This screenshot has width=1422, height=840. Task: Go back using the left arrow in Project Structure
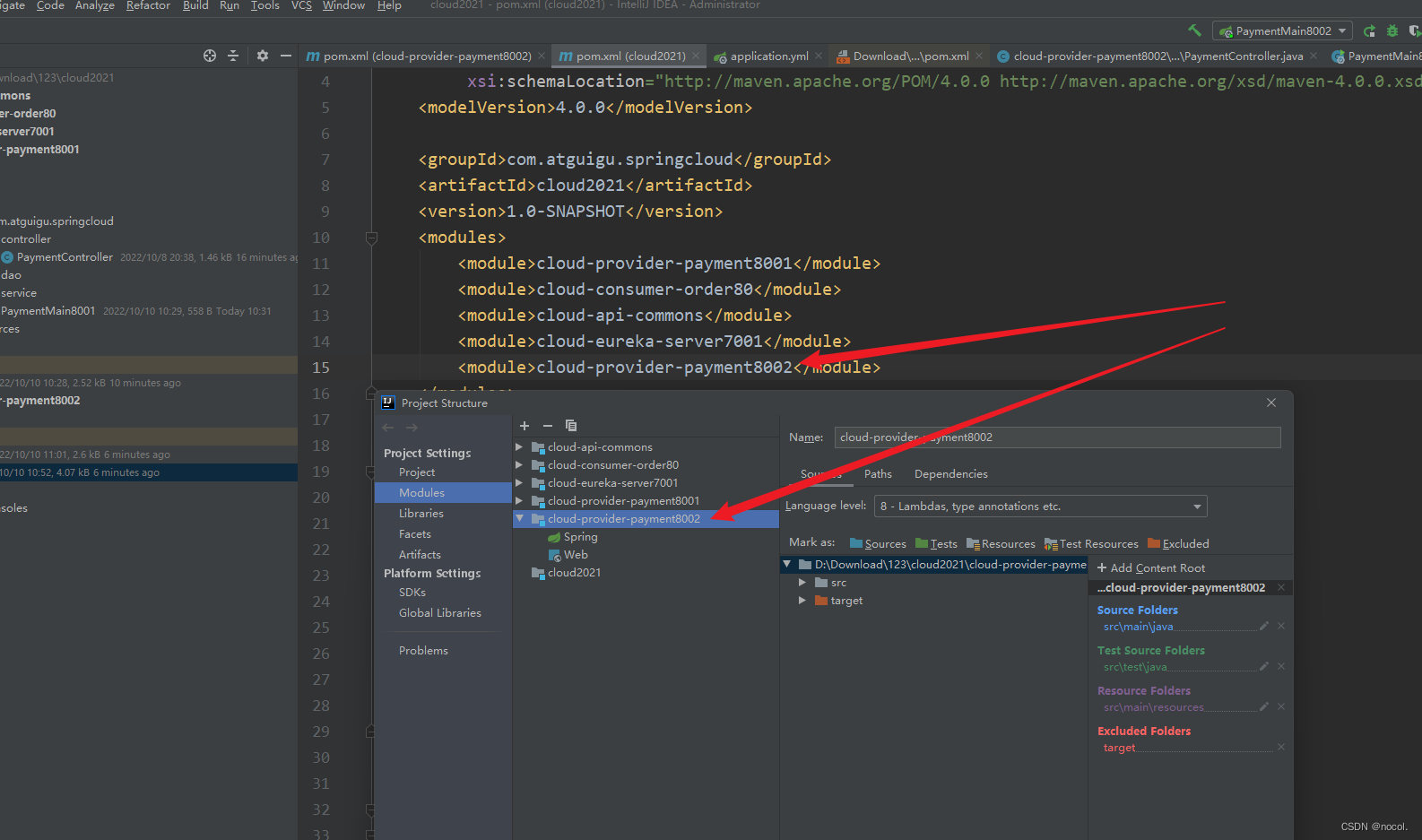coord(388,428)
